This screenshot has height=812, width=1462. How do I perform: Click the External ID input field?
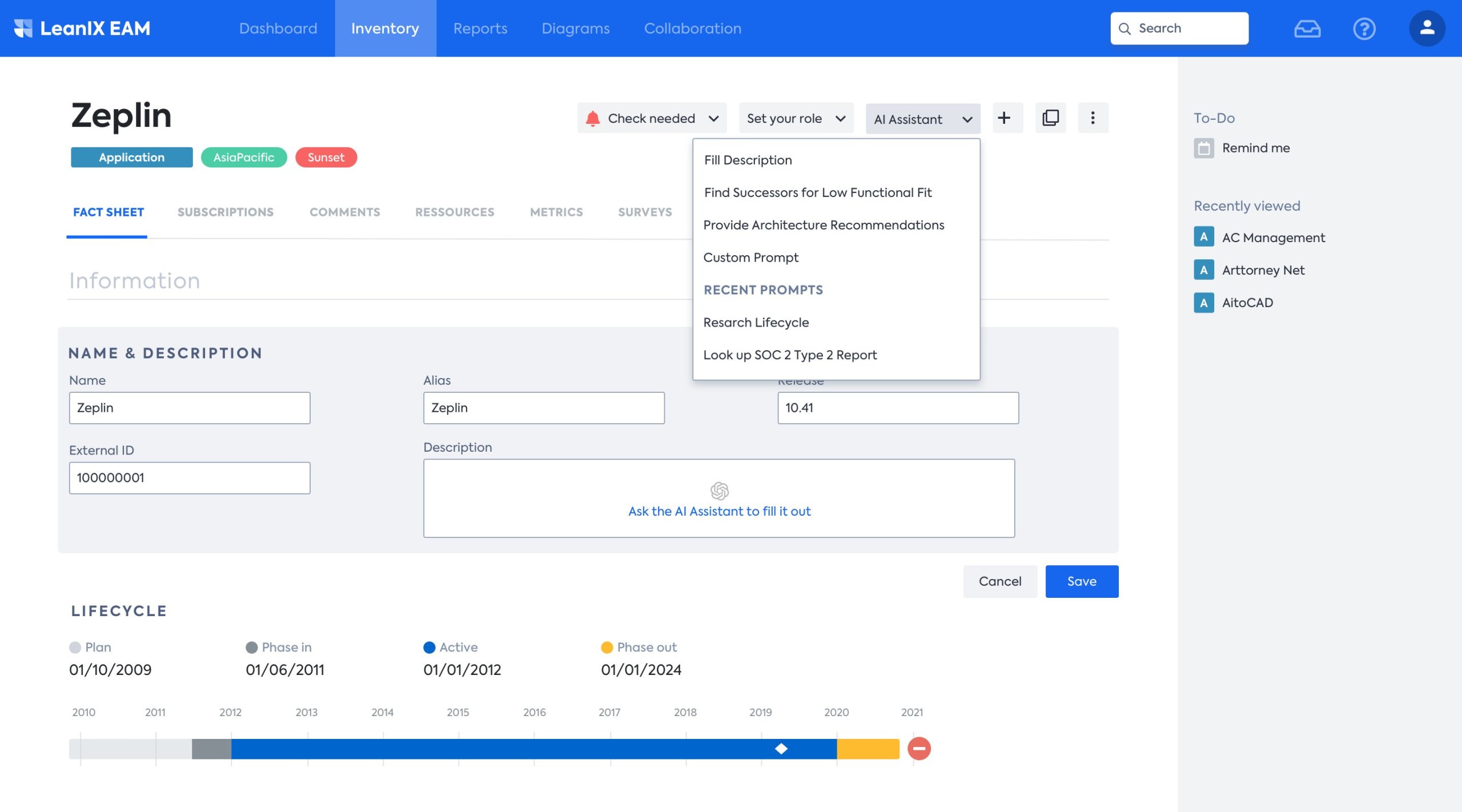(x=189, y=477)
